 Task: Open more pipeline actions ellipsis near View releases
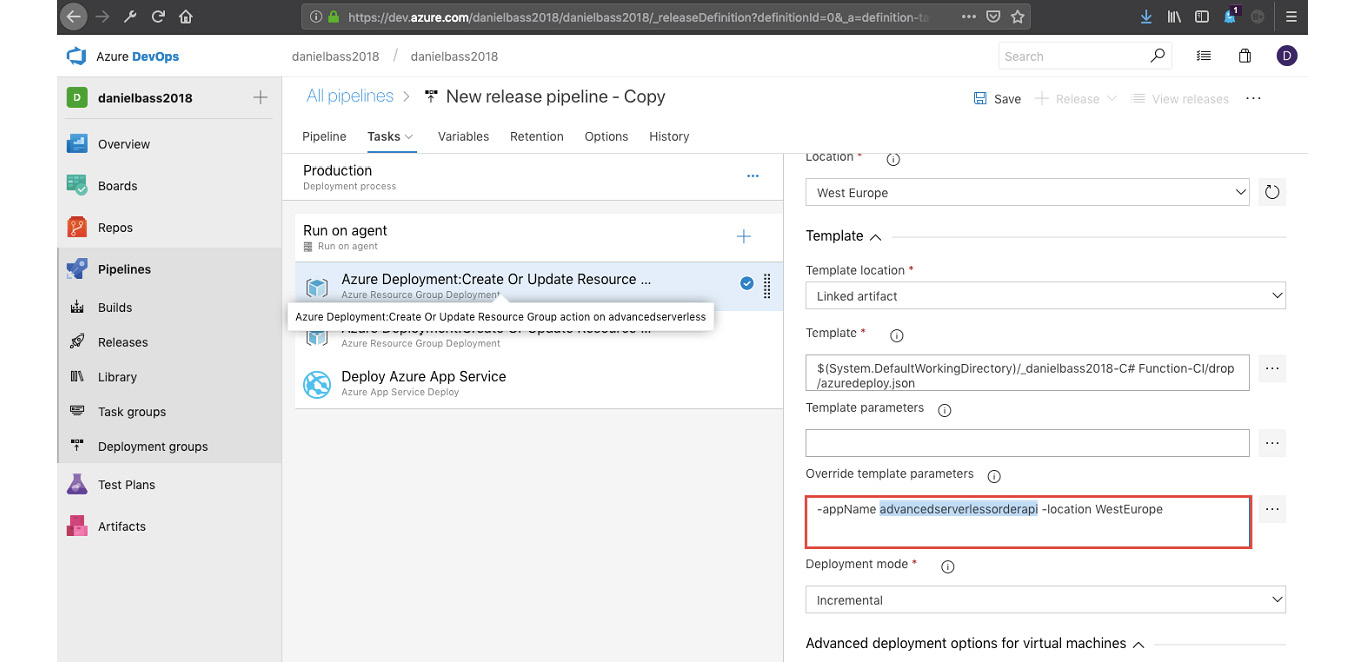point(1253,99)
